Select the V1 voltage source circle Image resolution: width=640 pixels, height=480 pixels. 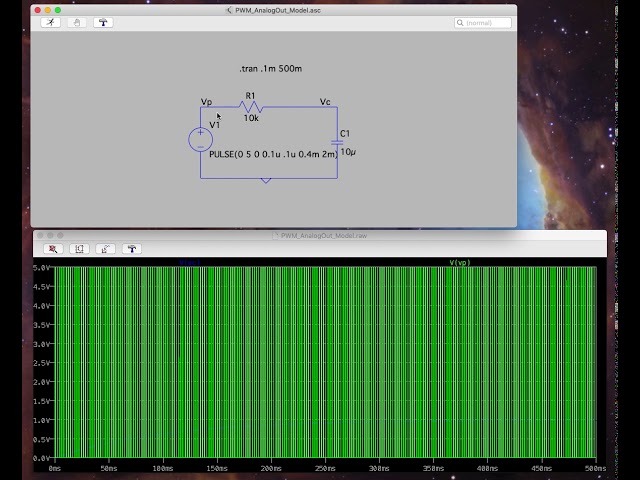point(200,139)
